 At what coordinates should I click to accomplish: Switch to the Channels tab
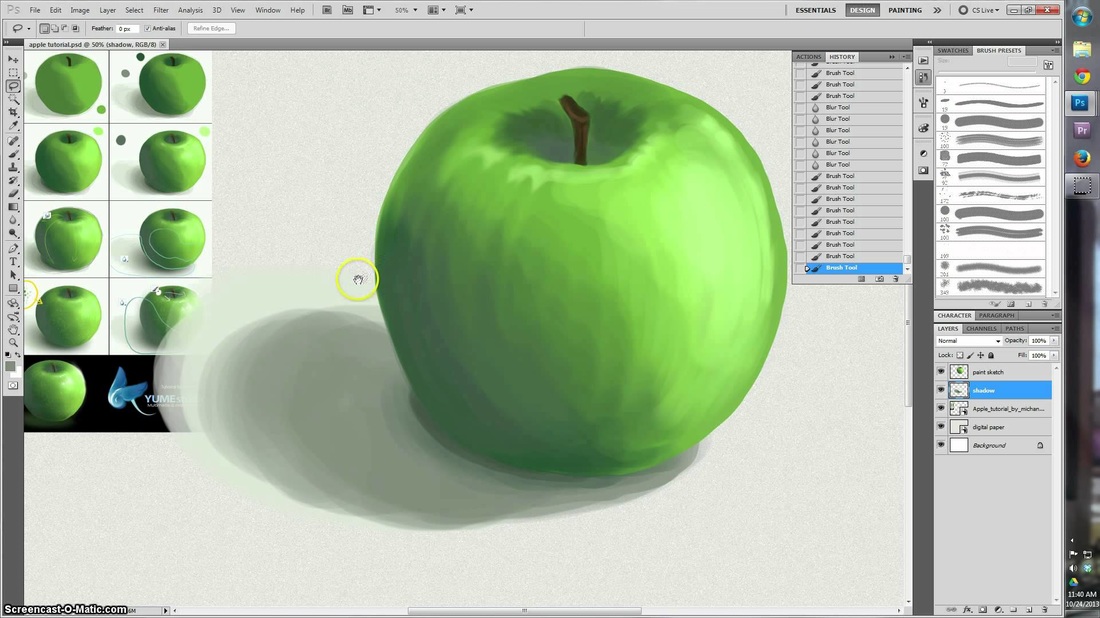[981, 328]
